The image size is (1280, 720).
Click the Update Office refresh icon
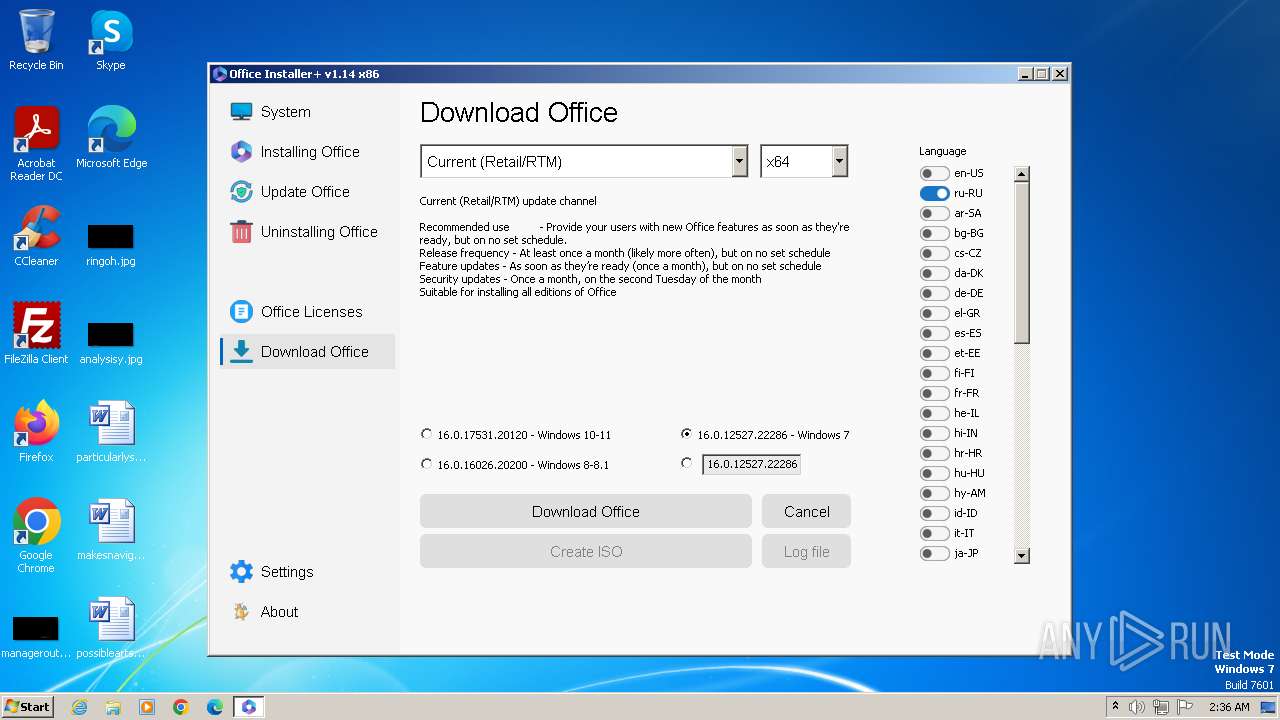pyautogui.click(x=241, y=192)
